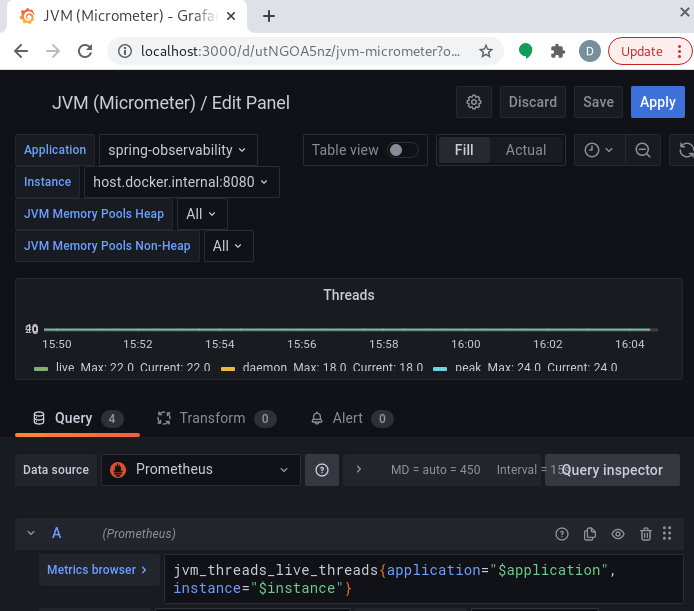Click the 'live' legend series label
Image resolution: width=694 pixels, height=611 pixels.
click(x=65, y=367)
